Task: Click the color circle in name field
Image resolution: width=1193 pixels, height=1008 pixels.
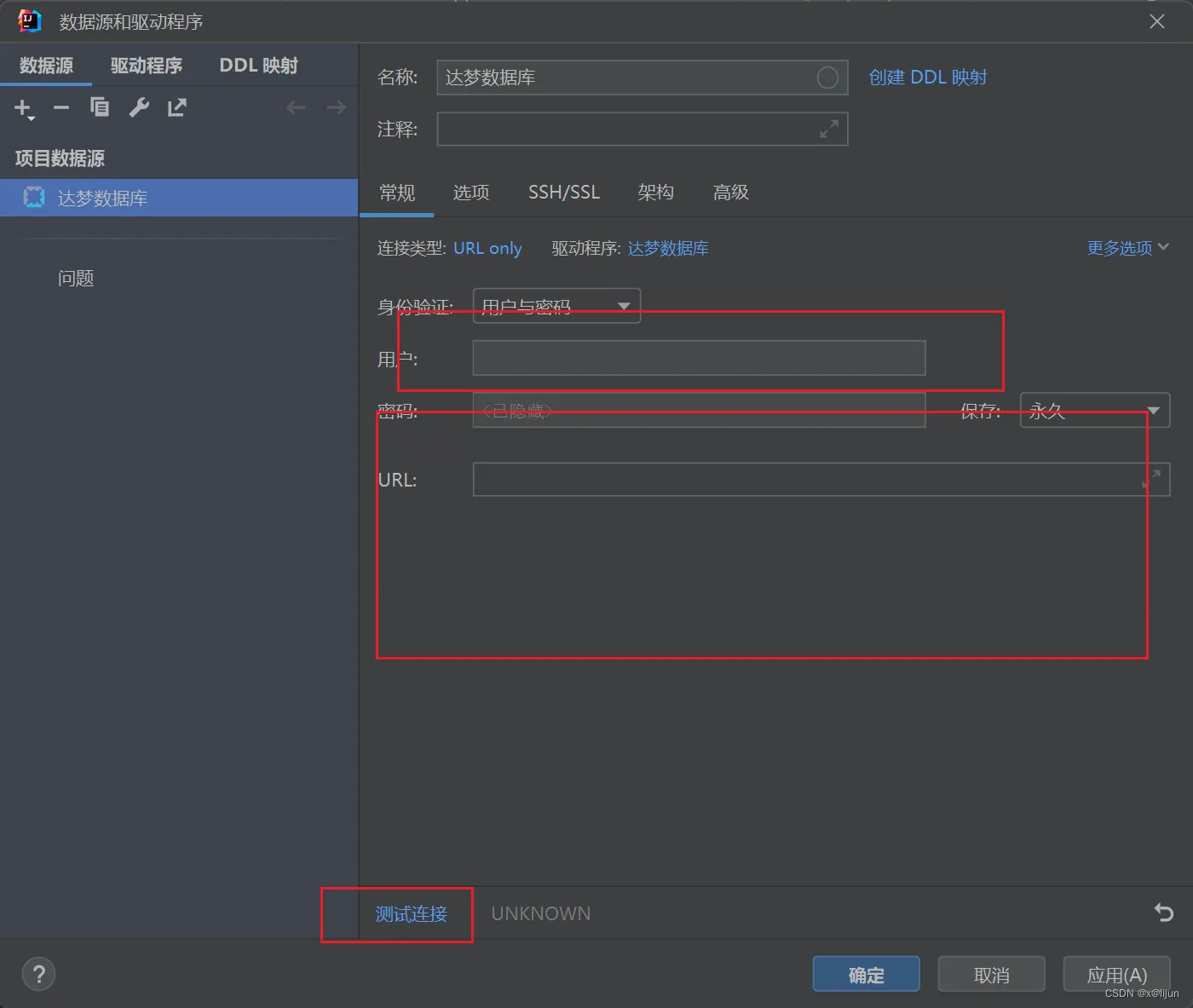Action: [x=827, y=78]
